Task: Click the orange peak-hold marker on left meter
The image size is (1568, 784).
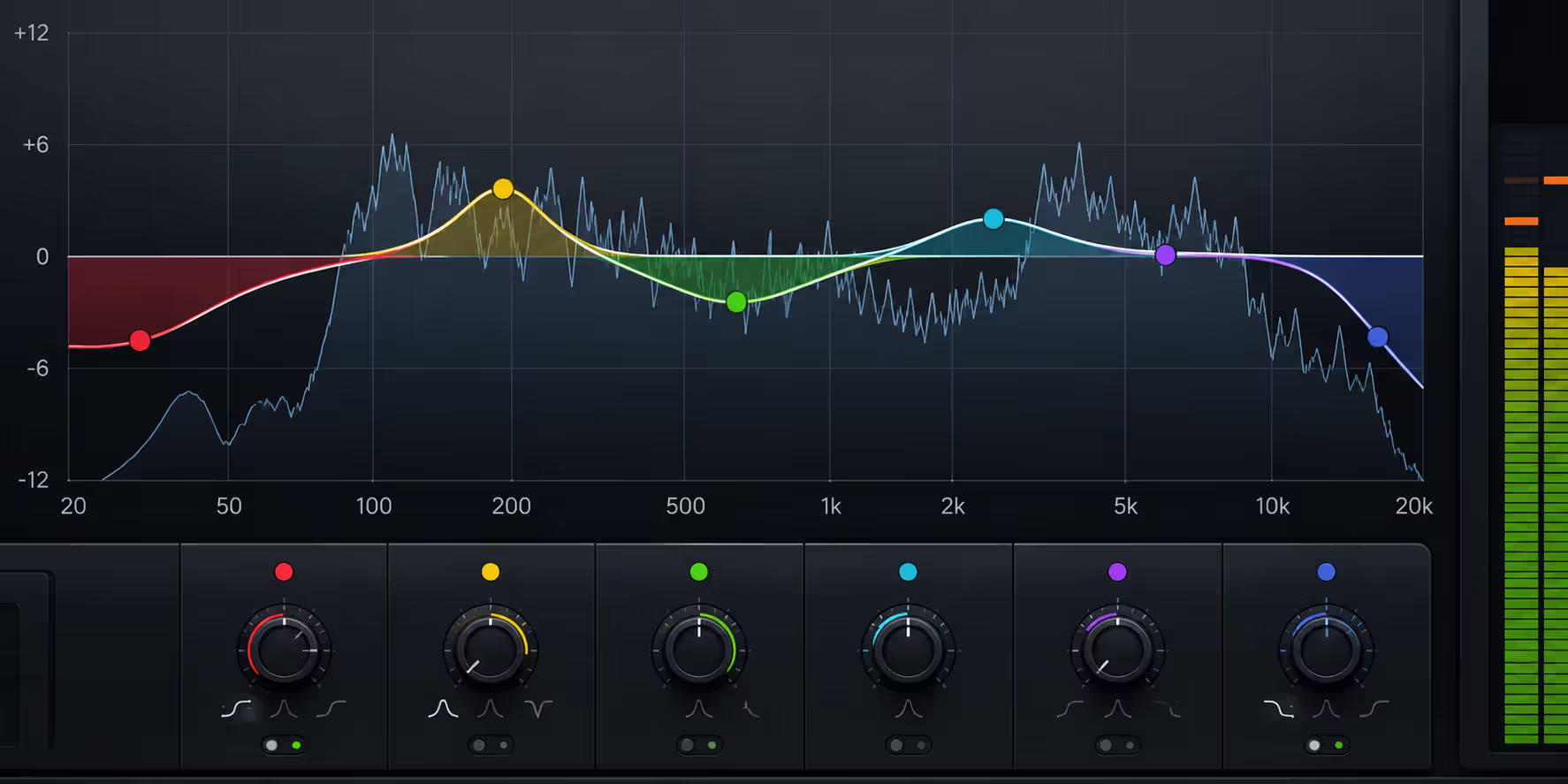Action: point(1521,221)
